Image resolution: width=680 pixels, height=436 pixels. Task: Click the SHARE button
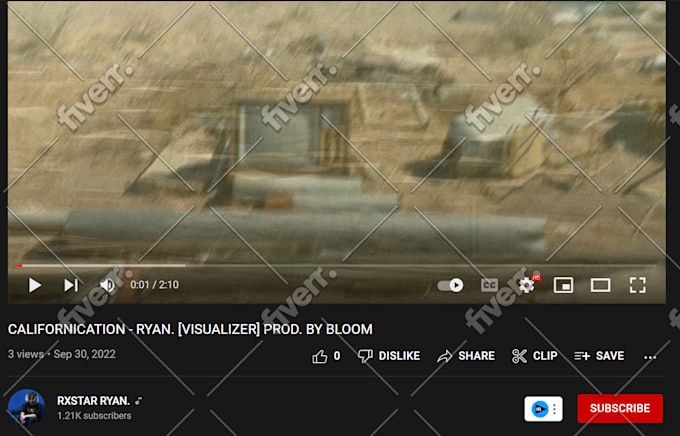[x=466, y=356]
